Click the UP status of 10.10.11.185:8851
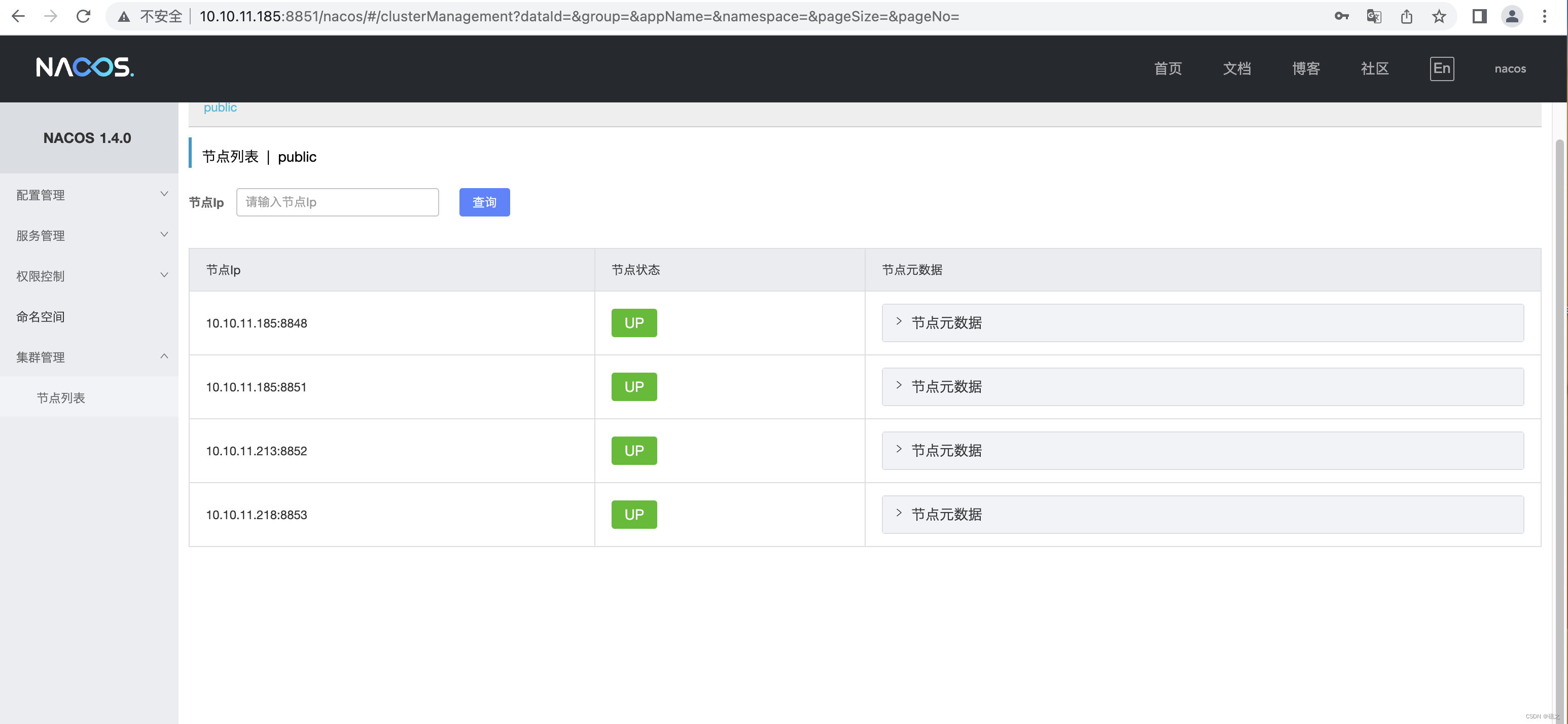1568x724 pixels. click(634, 387)
